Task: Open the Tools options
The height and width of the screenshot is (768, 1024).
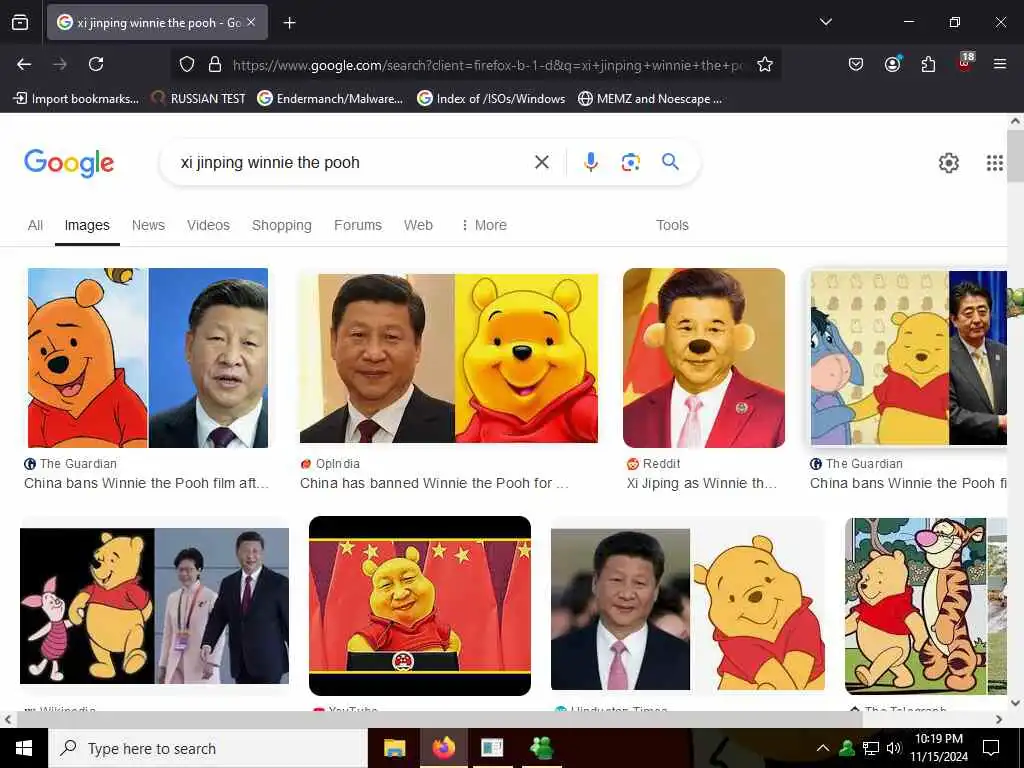Action: click(672, 225)
